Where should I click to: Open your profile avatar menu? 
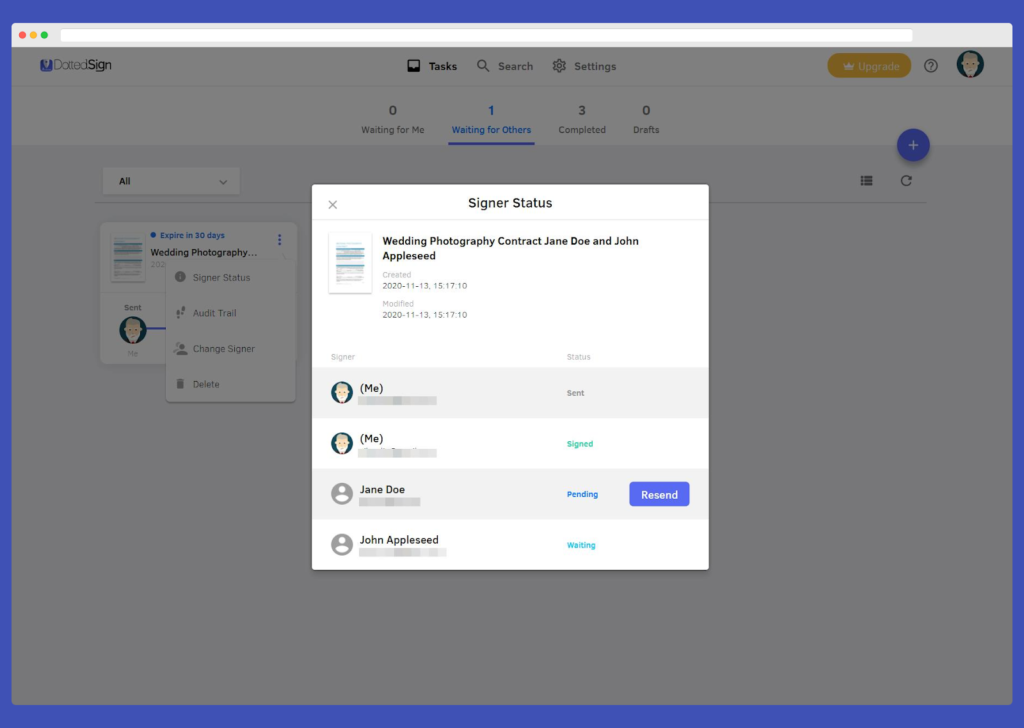click(x=969, y=64)
